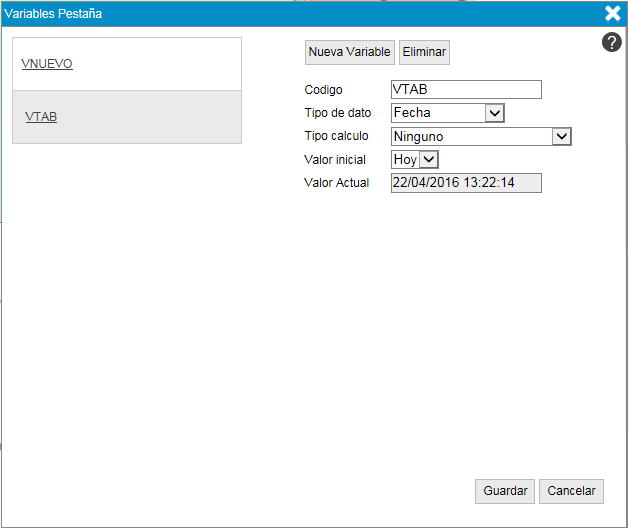Click the Nueva Variable button
This screenshot has height=528, width=628.
point(349,52)
